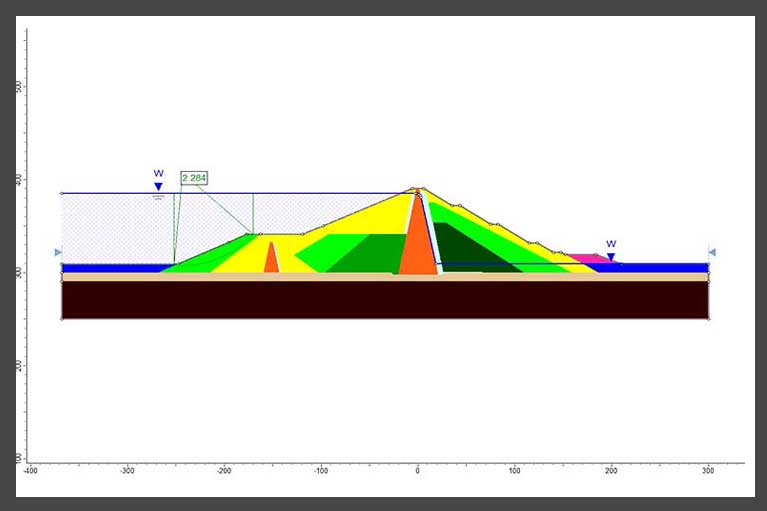
Task: Click the right downstream water table marker
Action: click(x=611, y=256)
